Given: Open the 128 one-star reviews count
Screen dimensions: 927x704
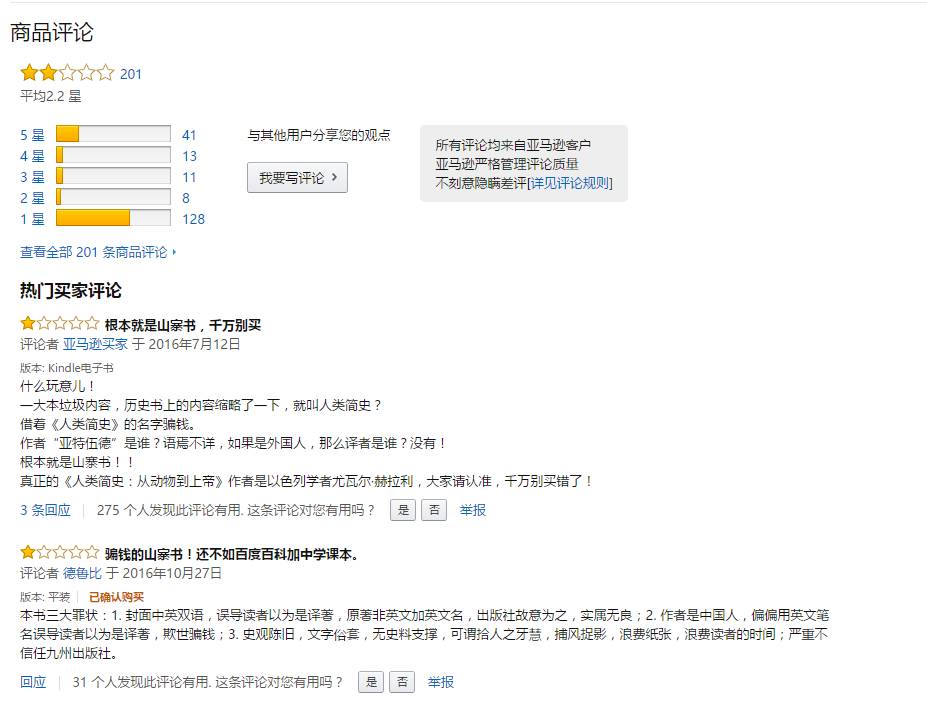Looking at the screenshot, I should point(193,219).
